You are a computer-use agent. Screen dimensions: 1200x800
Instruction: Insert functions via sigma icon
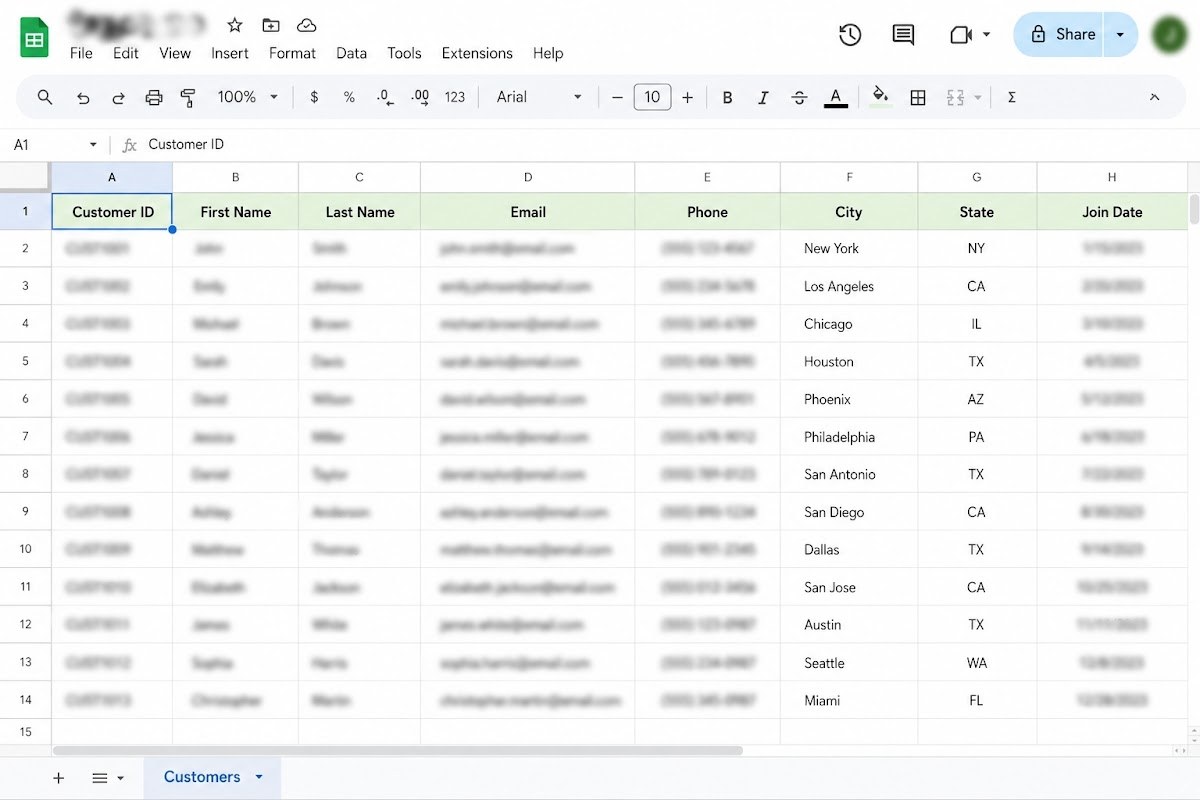[x=1012, y=97]
